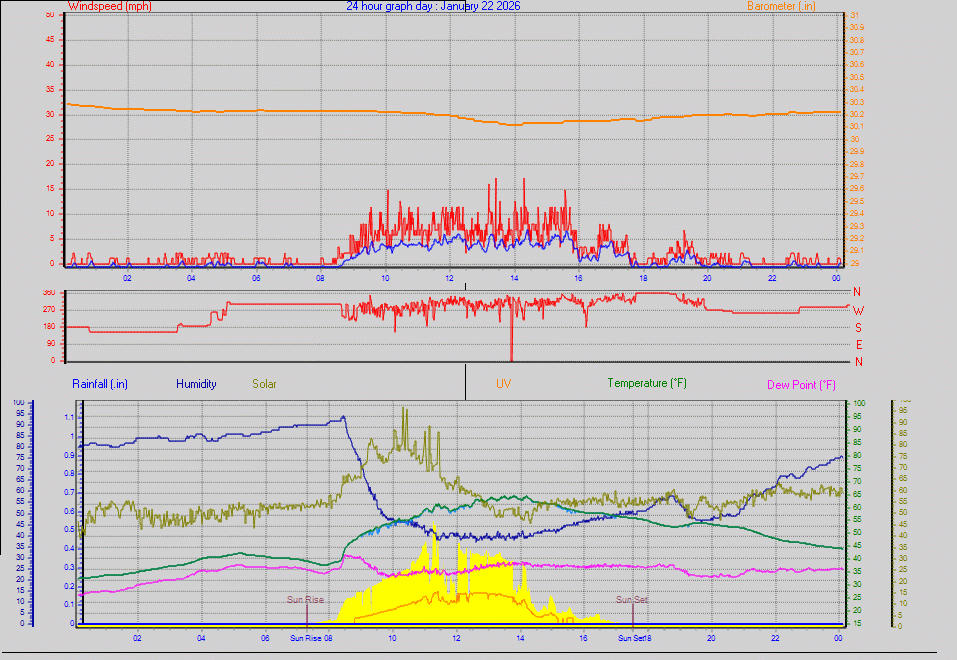Image resolution: width=957 pixels, height=660 pixels.
Task: Click the E compass label on wind direction axis
Action: [x=858, y=344]
